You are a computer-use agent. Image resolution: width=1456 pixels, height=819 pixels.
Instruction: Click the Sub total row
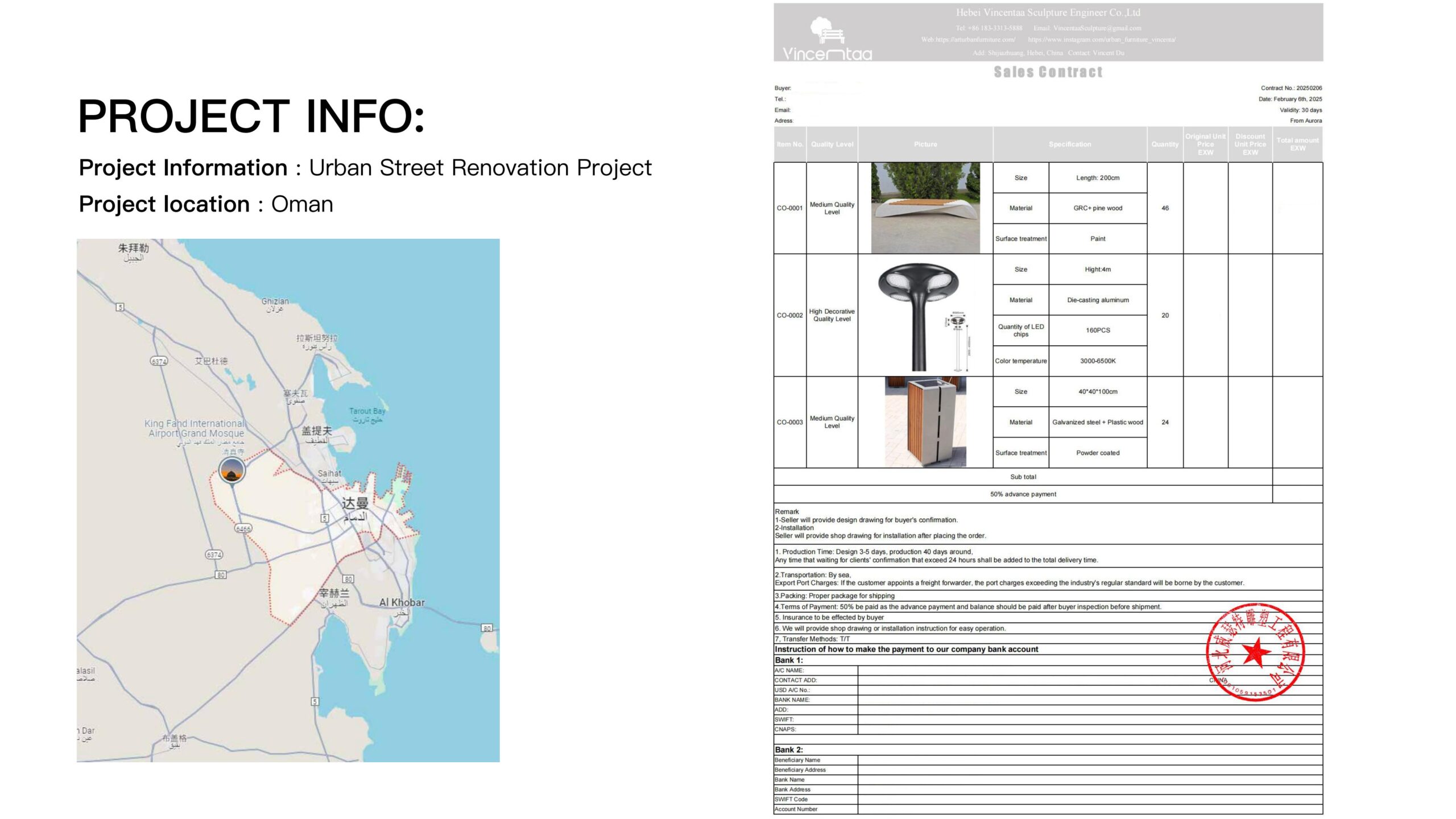1023,477
